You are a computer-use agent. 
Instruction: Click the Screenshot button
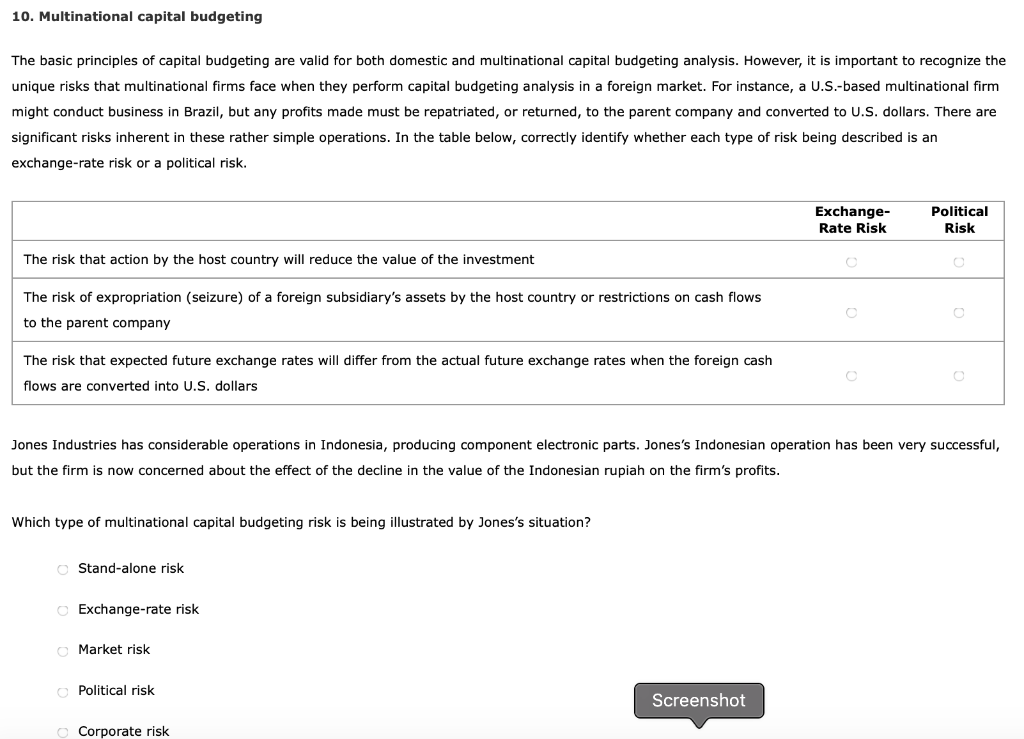[x=698, y=700]
